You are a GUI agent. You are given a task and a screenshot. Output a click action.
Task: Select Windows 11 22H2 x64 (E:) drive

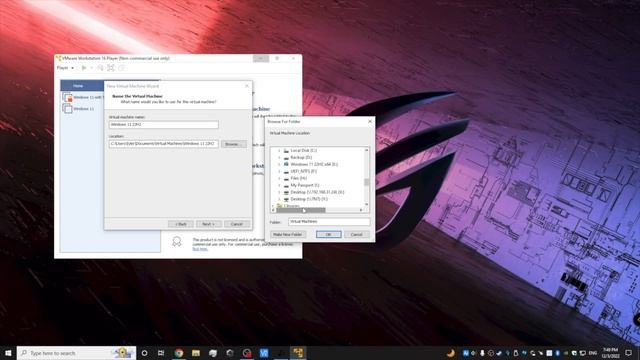(314, 164)
